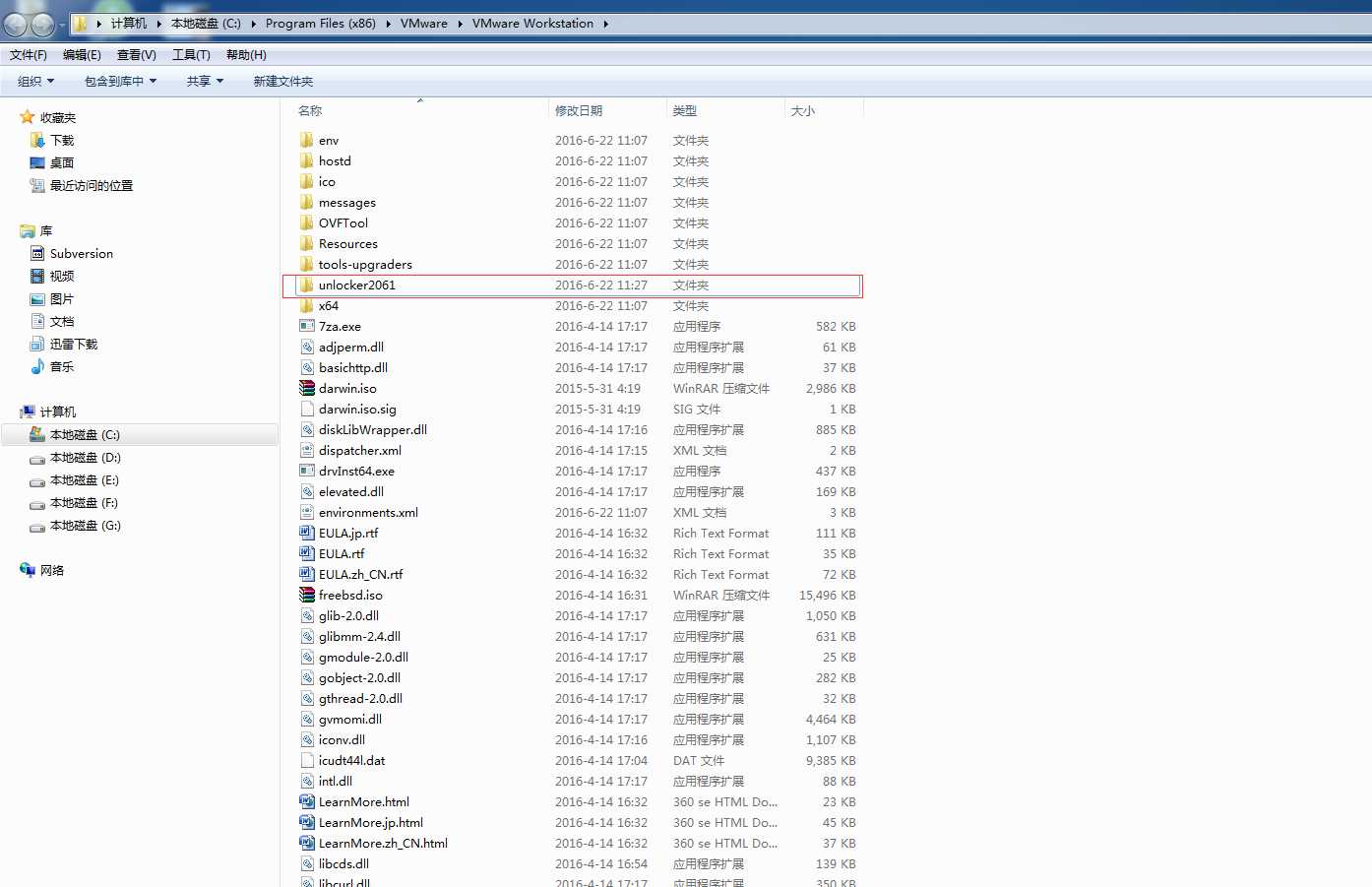This screenshot has height=887, width=1372.
Task: Select the environments.xml file name
Action: [x=368, y=512]
